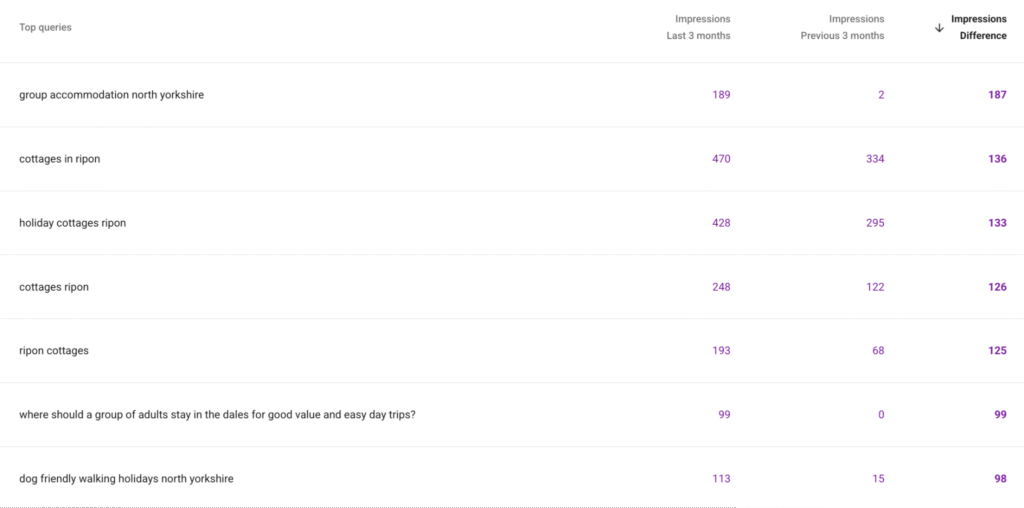This screenshot has height=508, width=1024.
Task: Click the 189 impressions value
Action: point(721,95)
